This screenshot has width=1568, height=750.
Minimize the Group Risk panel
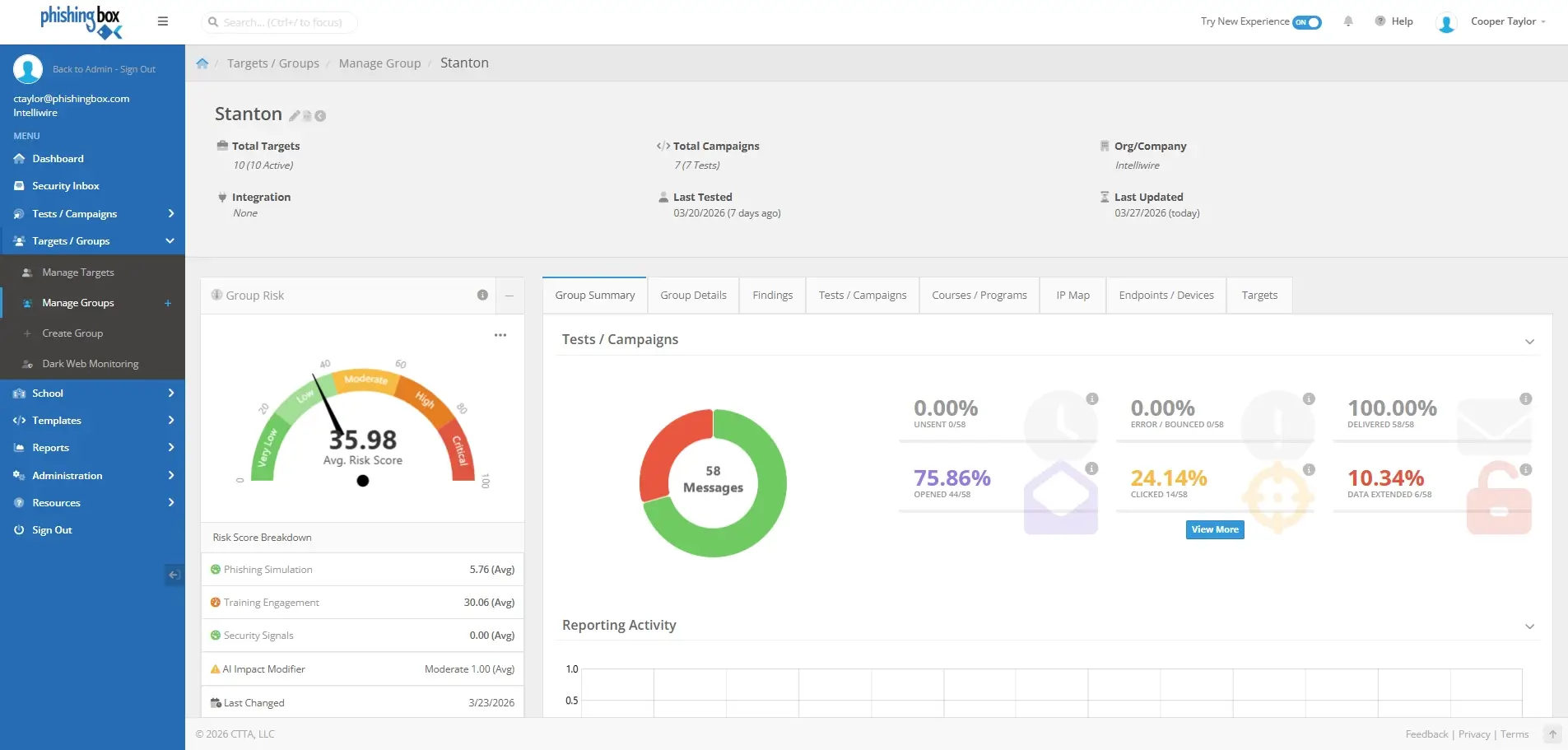coord(509,296)
